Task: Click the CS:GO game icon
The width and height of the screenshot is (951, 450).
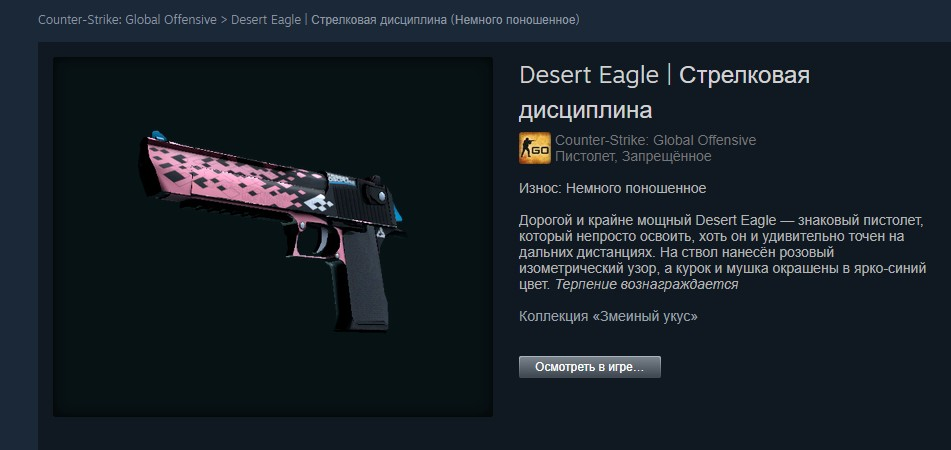Action: (534, 148)
